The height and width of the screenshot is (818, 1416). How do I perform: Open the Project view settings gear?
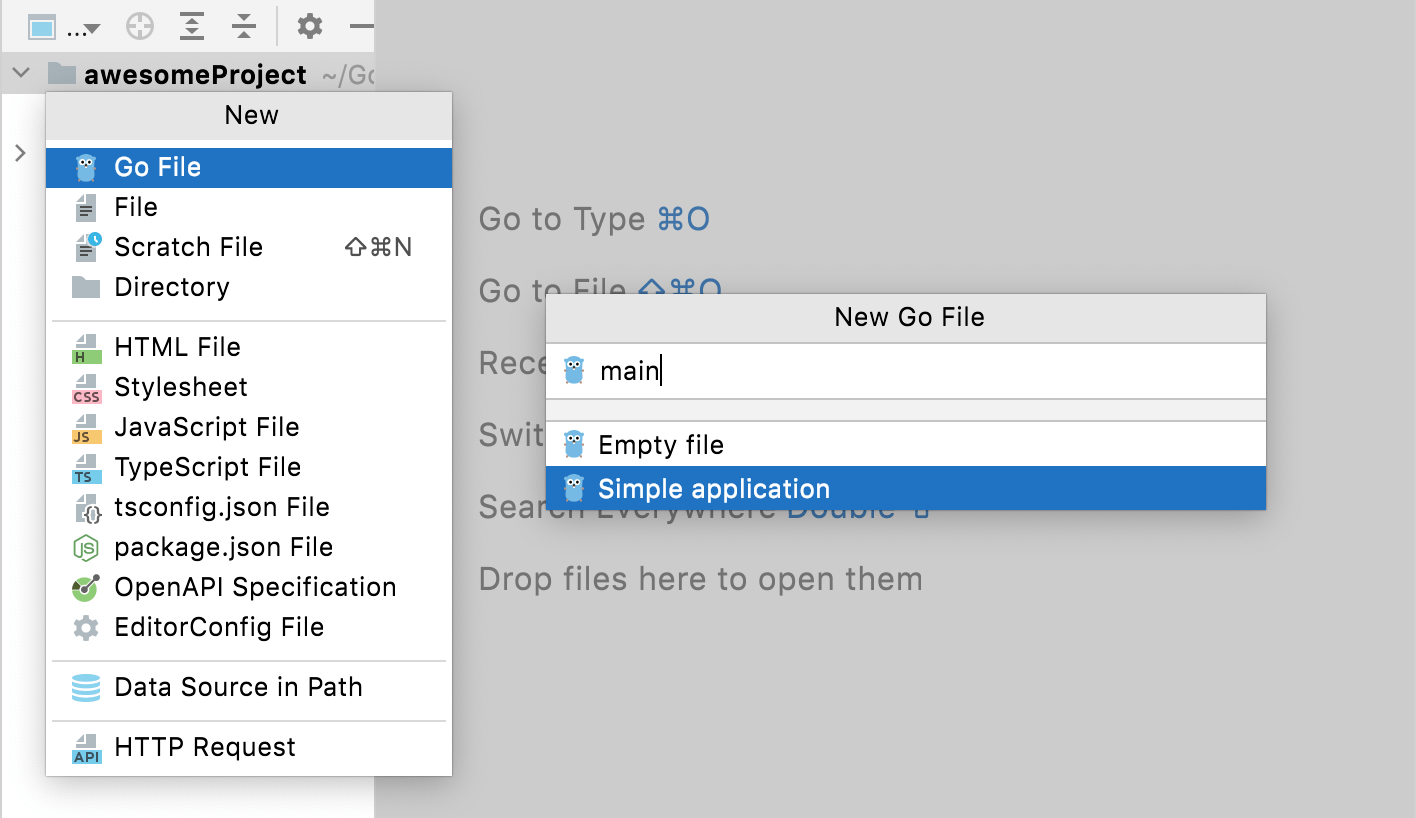(x=309, y=26)
